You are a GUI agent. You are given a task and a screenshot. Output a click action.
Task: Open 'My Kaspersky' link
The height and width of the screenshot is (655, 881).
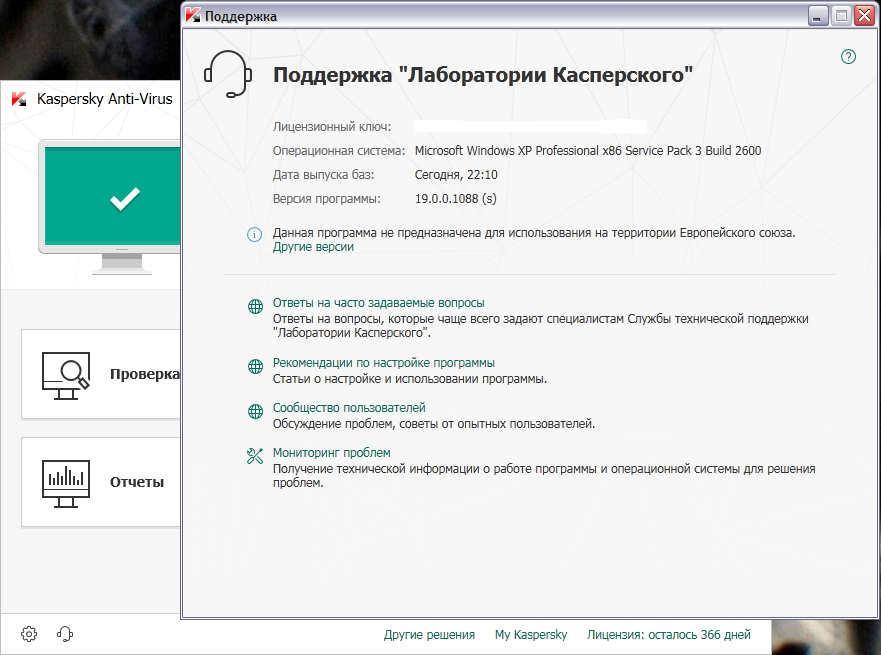point(531,635)
